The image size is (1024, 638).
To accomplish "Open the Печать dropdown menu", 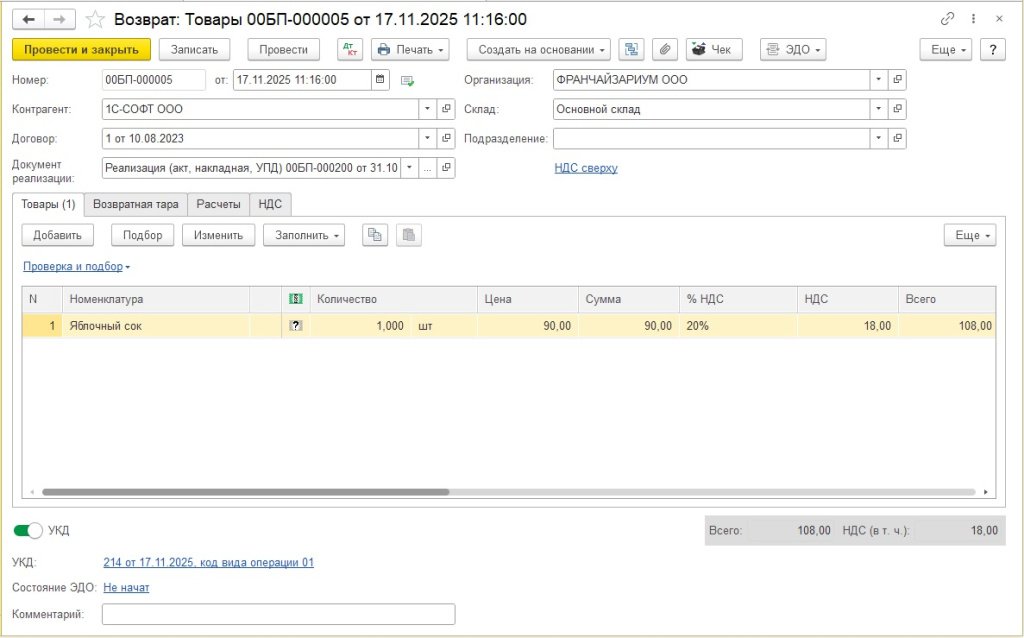I will coord(410,50).
